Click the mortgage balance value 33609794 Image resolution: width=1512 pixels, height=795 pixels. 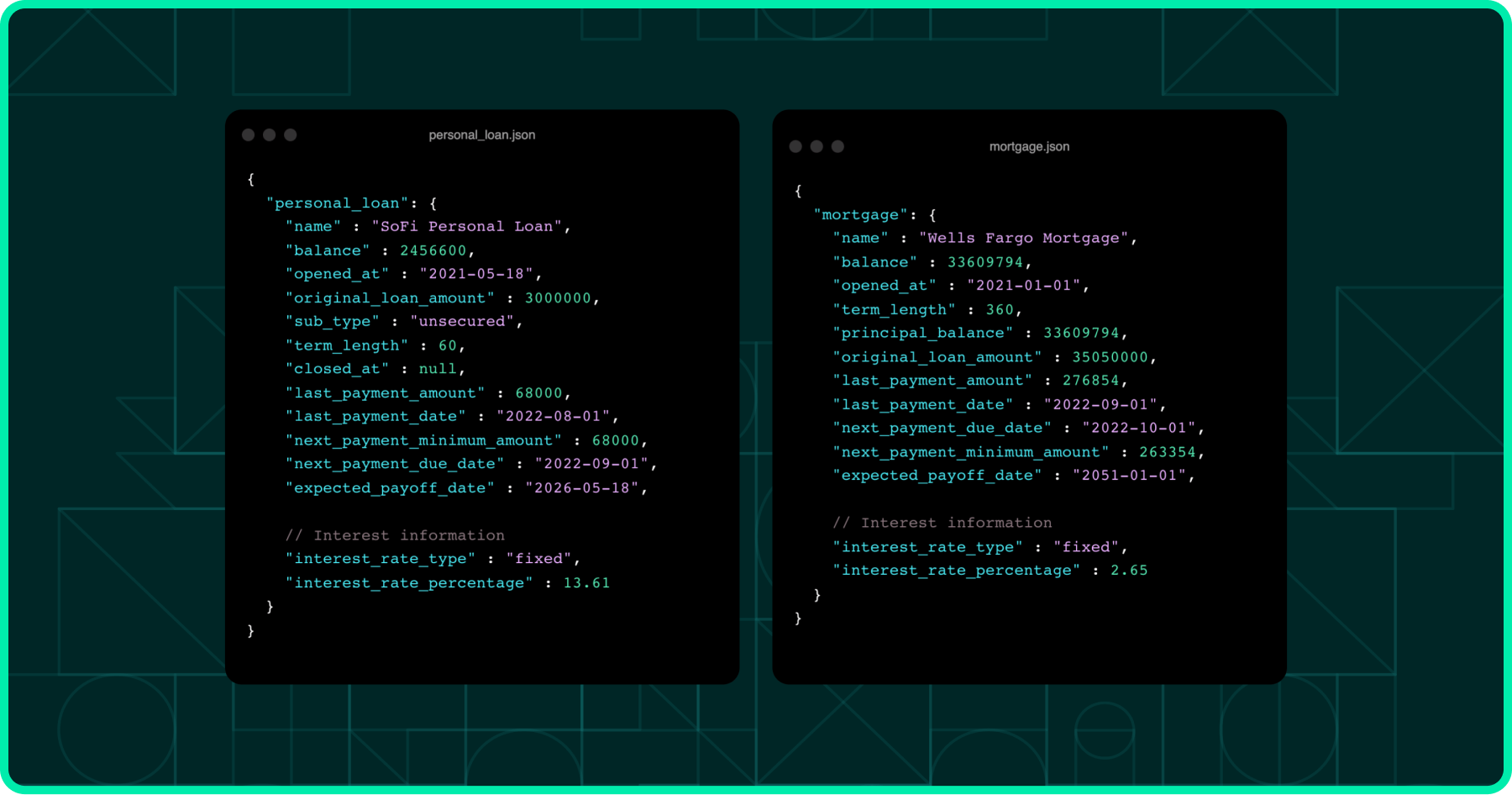(985, 262)
